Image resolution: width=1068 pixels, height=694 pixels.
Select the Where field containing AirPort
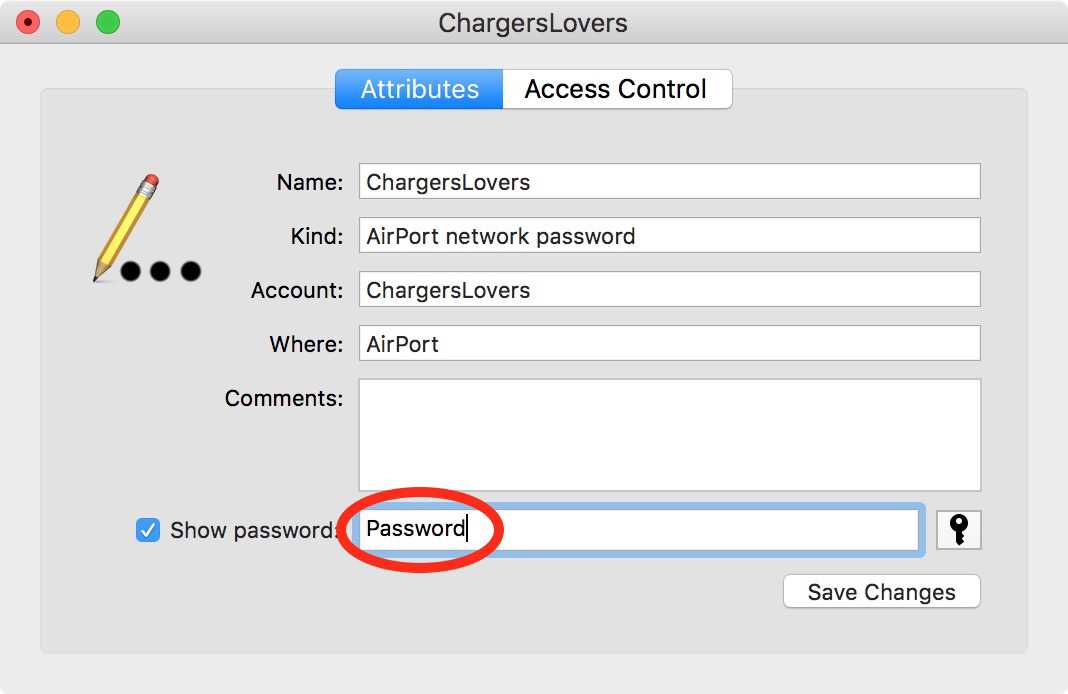pyautogui.click(x=668, y=344)
